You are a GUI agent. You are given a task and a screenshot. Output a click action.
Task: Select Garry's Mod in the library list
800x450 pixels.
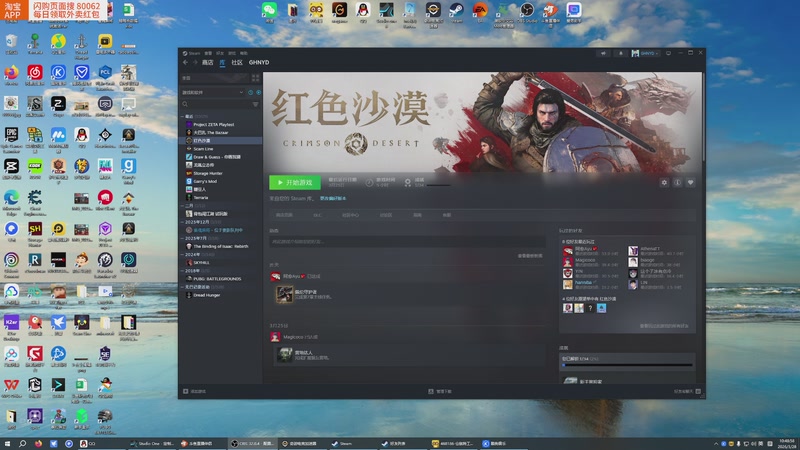[221, 181]
